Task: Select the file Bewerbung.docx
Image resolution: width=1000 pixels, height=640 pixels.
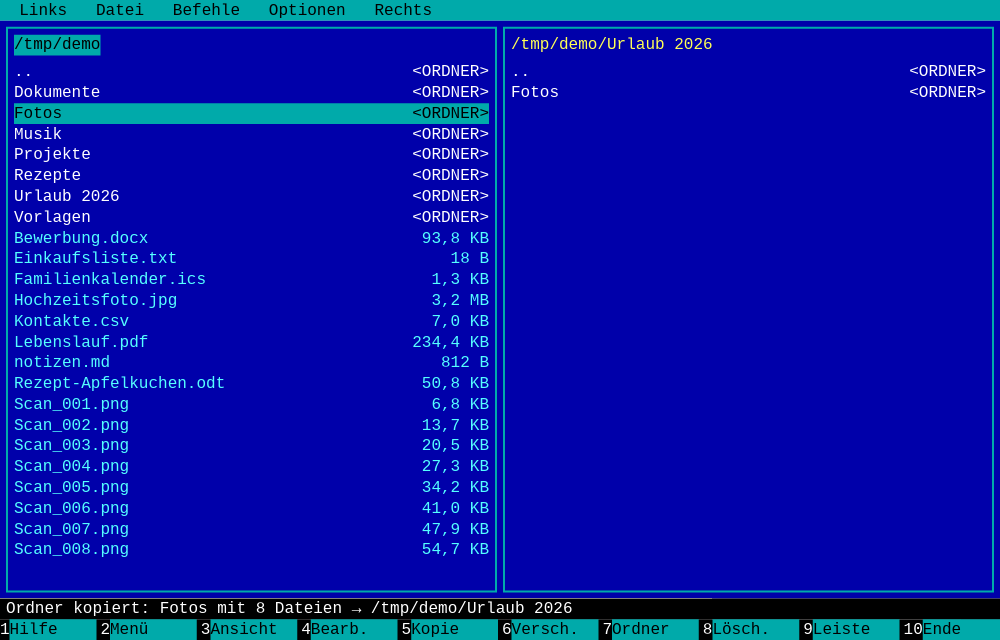Action: tap(251, 238)
